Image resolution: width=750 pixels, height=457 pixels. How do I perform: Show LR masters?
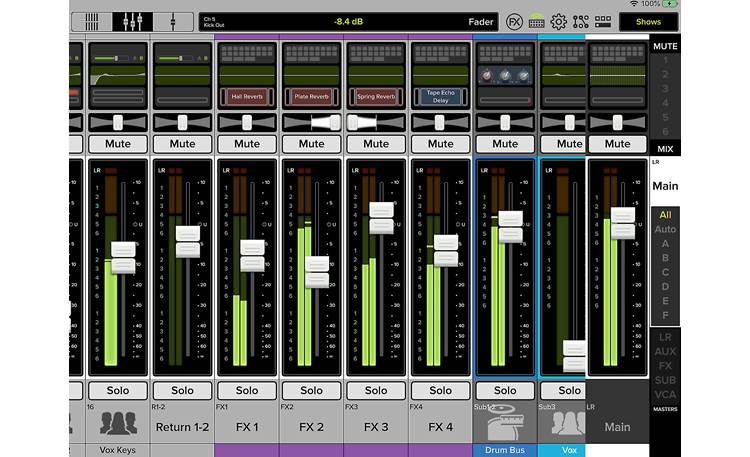(665, 337)
